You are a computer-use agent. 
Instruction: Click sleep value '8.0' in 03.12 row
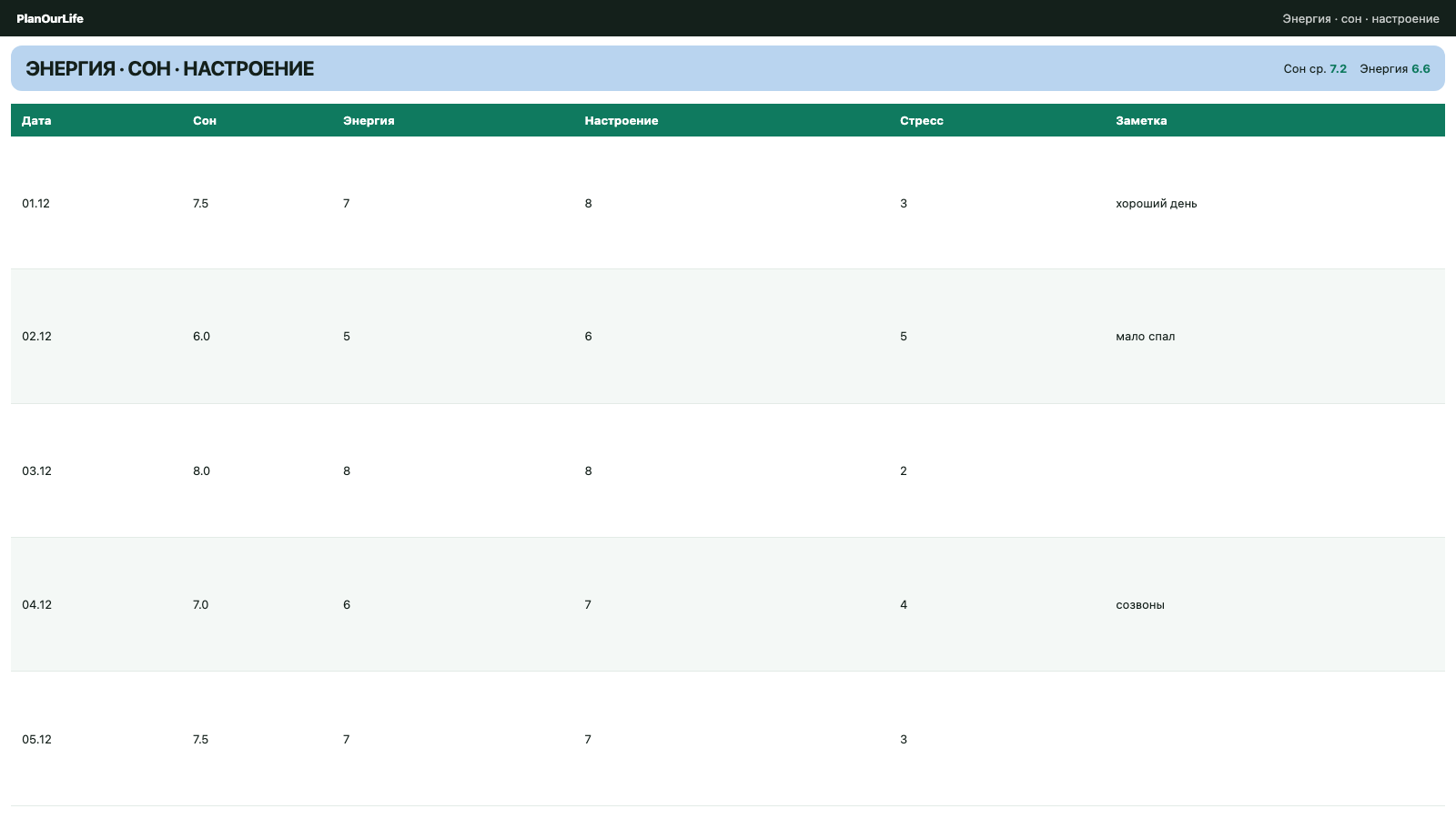(201, 470)
